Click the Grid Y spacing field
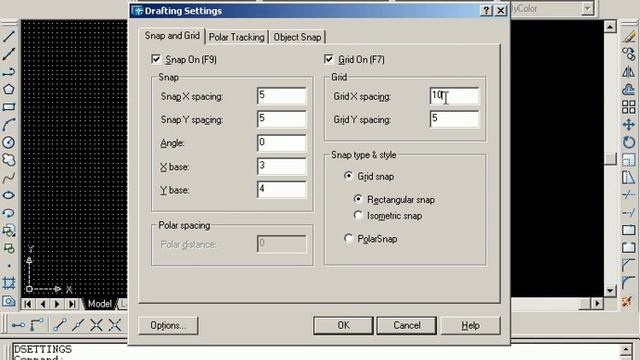The image size is (640, 360). point(454,119)
